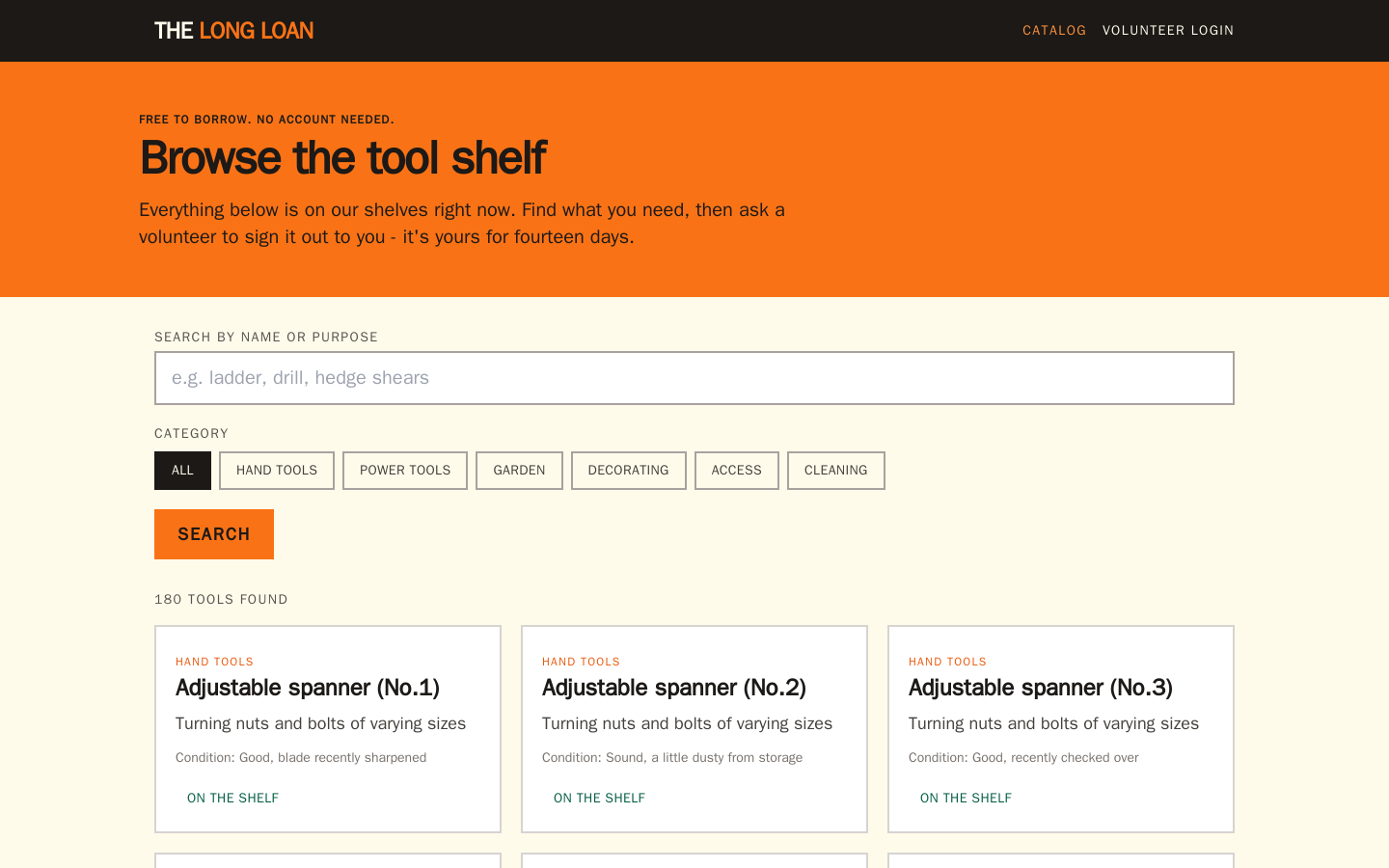This screenshot has width=1389, height=868.
Task: Click the 'Everything below is on our shelves' paragraph
Action: point(462,224)
